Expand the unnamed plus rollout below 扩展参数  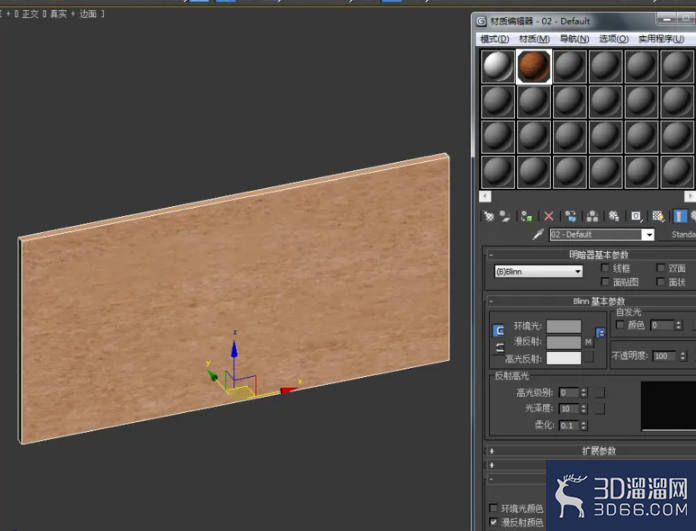point(491,465)
